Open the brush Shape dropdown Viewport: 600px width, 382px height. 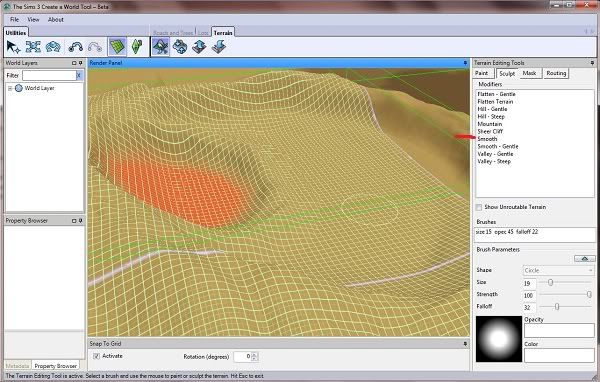point(558,270)
